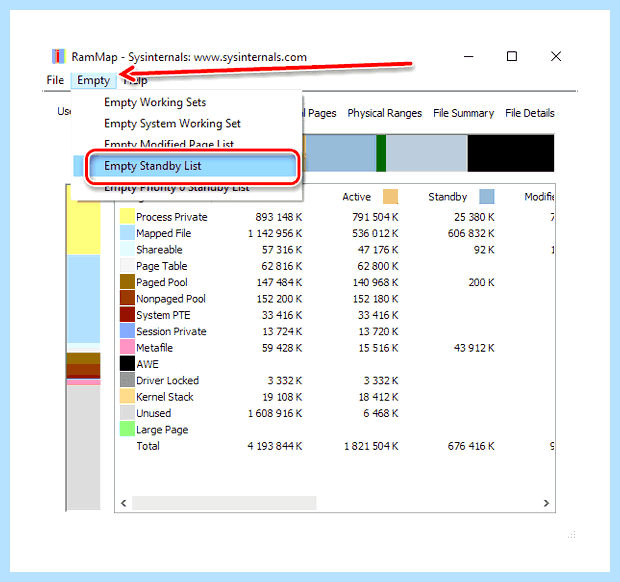Close the RamMap window
620x582 pixels.
556,57
